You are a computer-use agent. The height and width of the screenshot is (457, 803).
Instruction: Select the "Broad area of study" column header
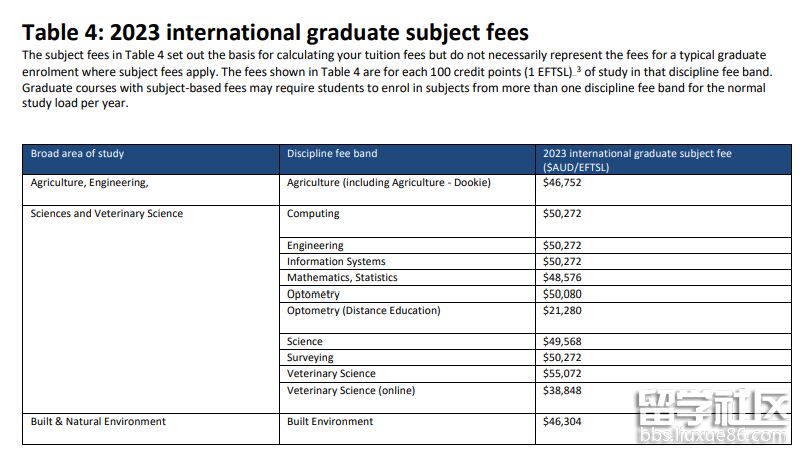click(77, 154)
